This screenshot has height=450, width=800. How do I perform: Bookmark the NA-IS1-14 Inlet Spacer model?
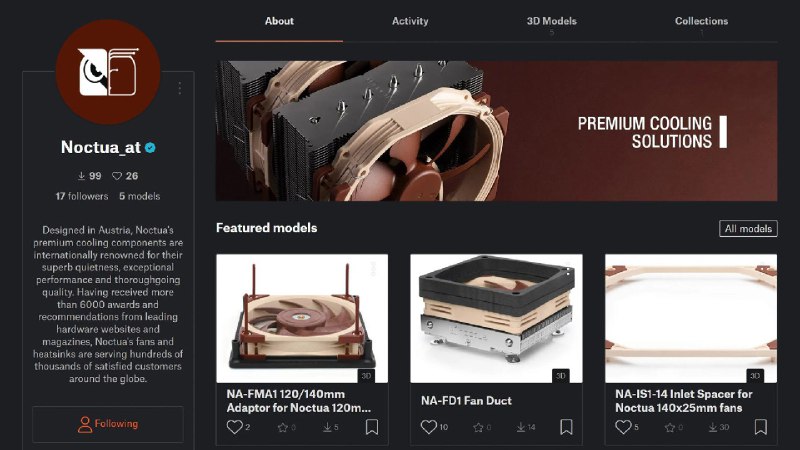[x=761, y=427]
